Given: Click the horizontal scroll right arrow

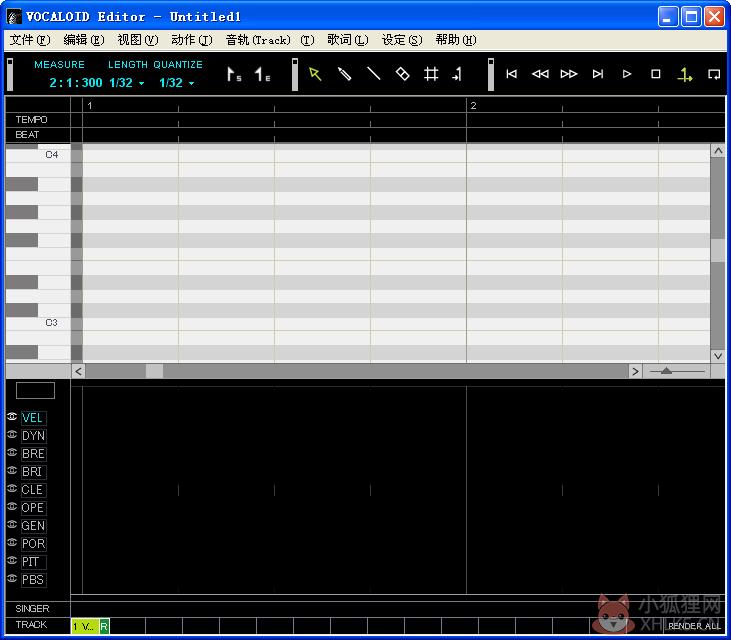Looking at the screenshot, I should click(635, 371).
